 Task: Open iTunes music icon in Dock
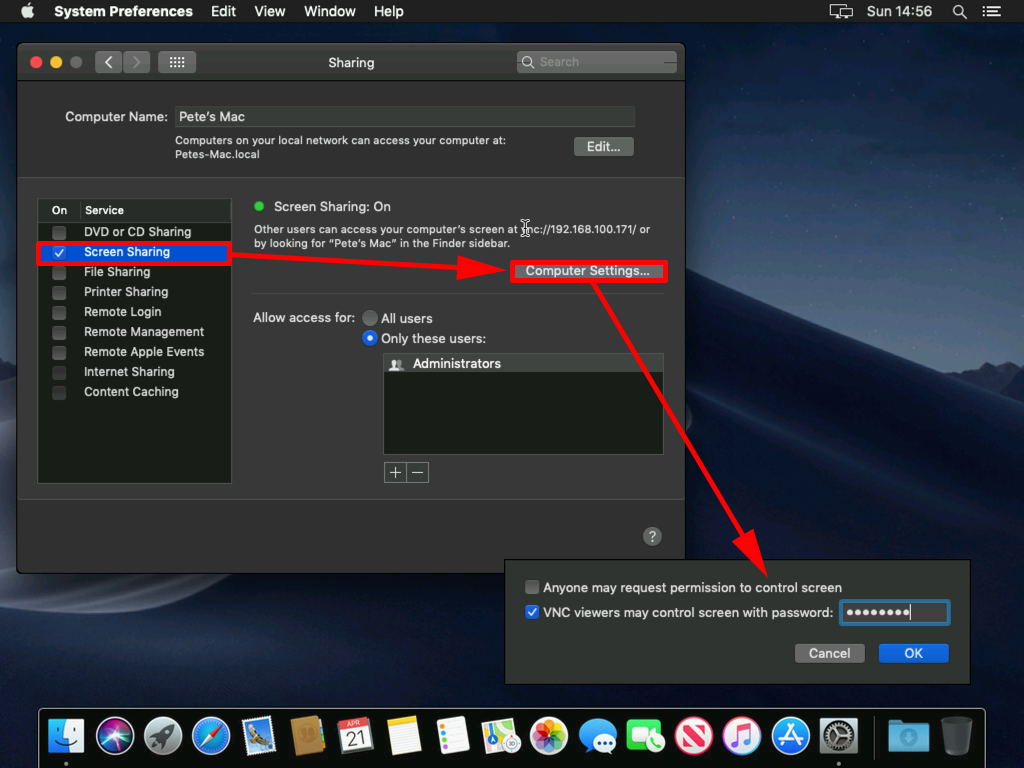(x=742, y=735)
